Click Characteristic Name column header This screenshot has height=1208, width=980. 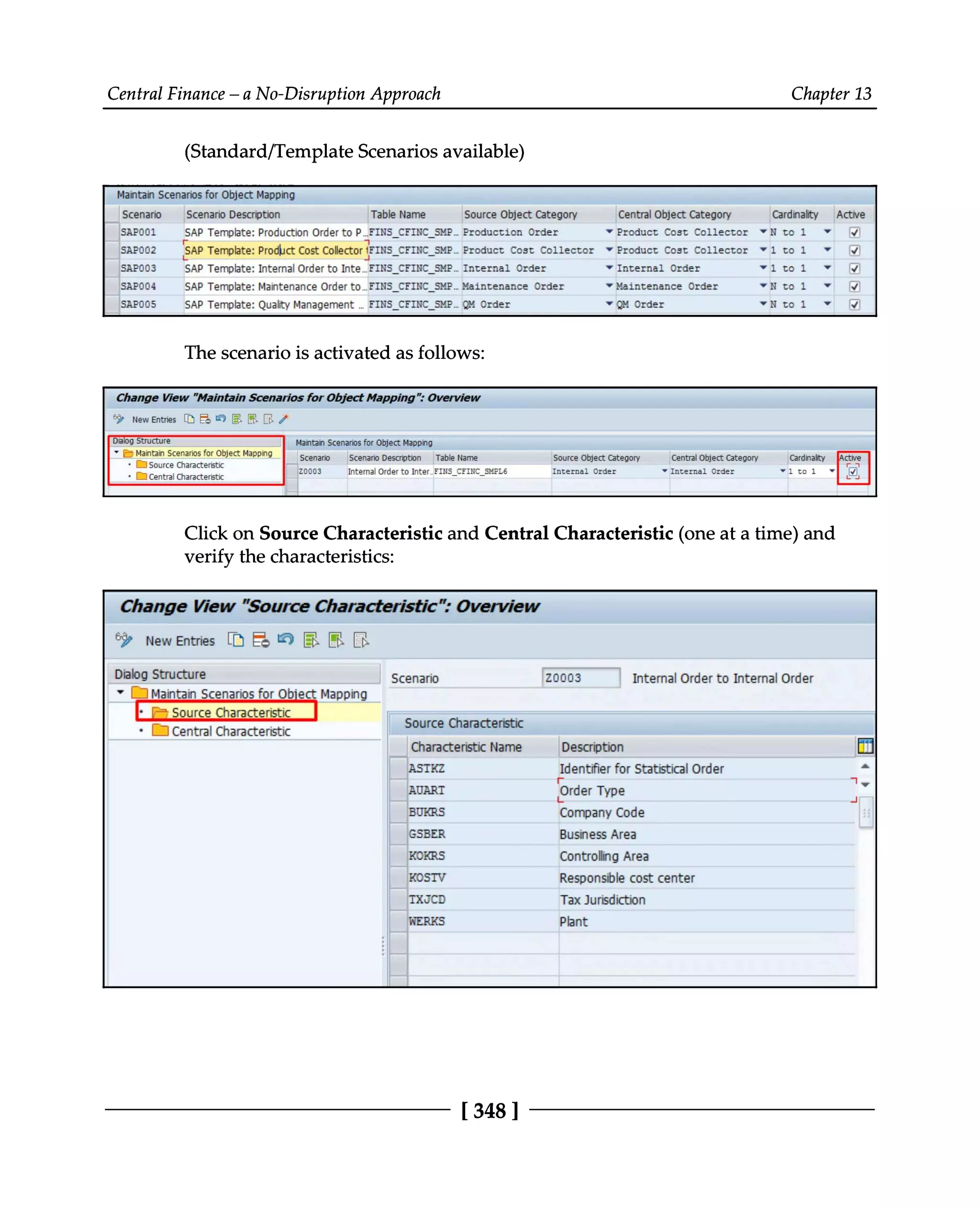(483, 747)
